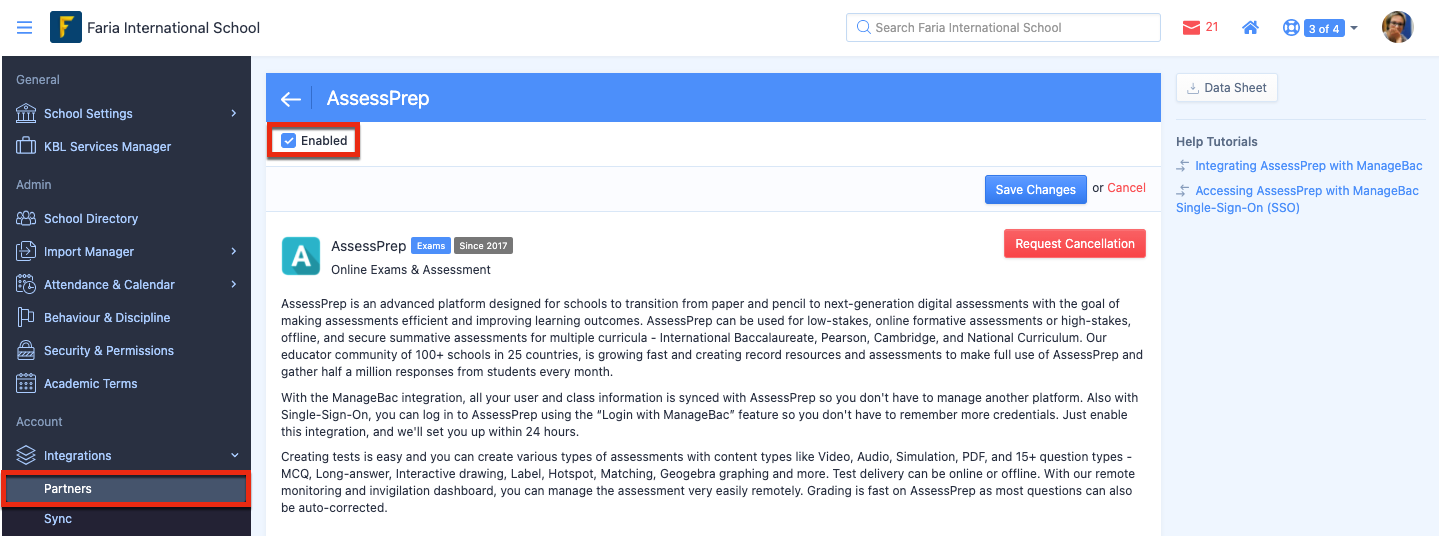Open the user profile avatar

tap(1397, 28)
